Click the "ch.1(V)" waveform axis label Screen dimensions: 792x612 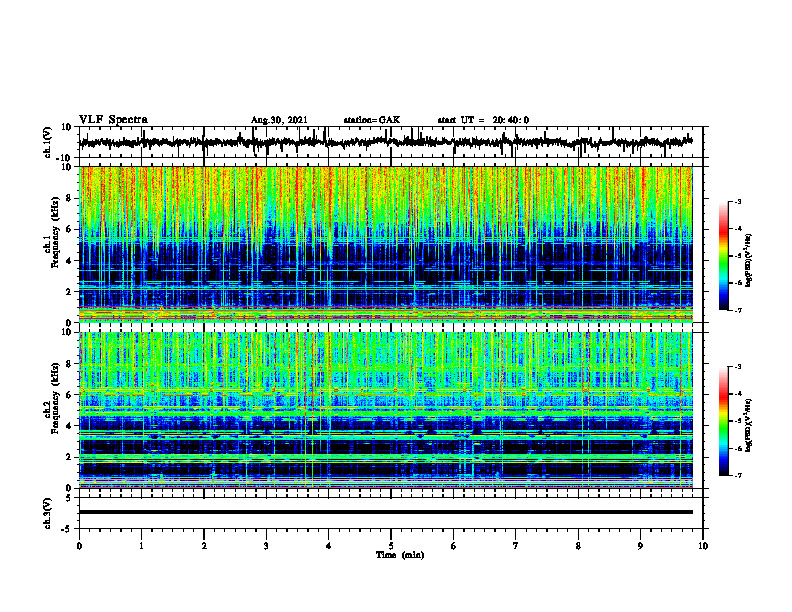point(48,142)
